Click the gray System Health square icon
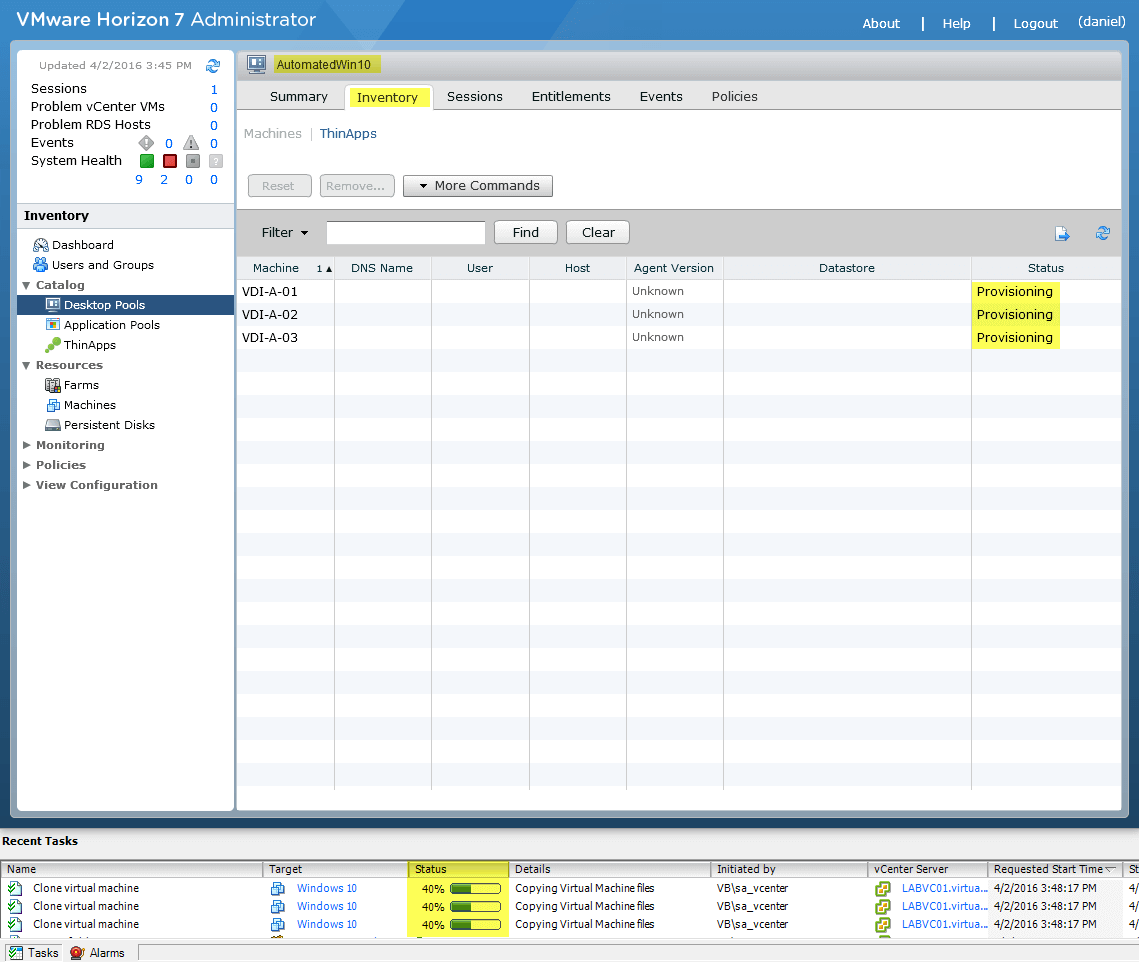The image size is (1139, 962). click(x=192, y=161)
